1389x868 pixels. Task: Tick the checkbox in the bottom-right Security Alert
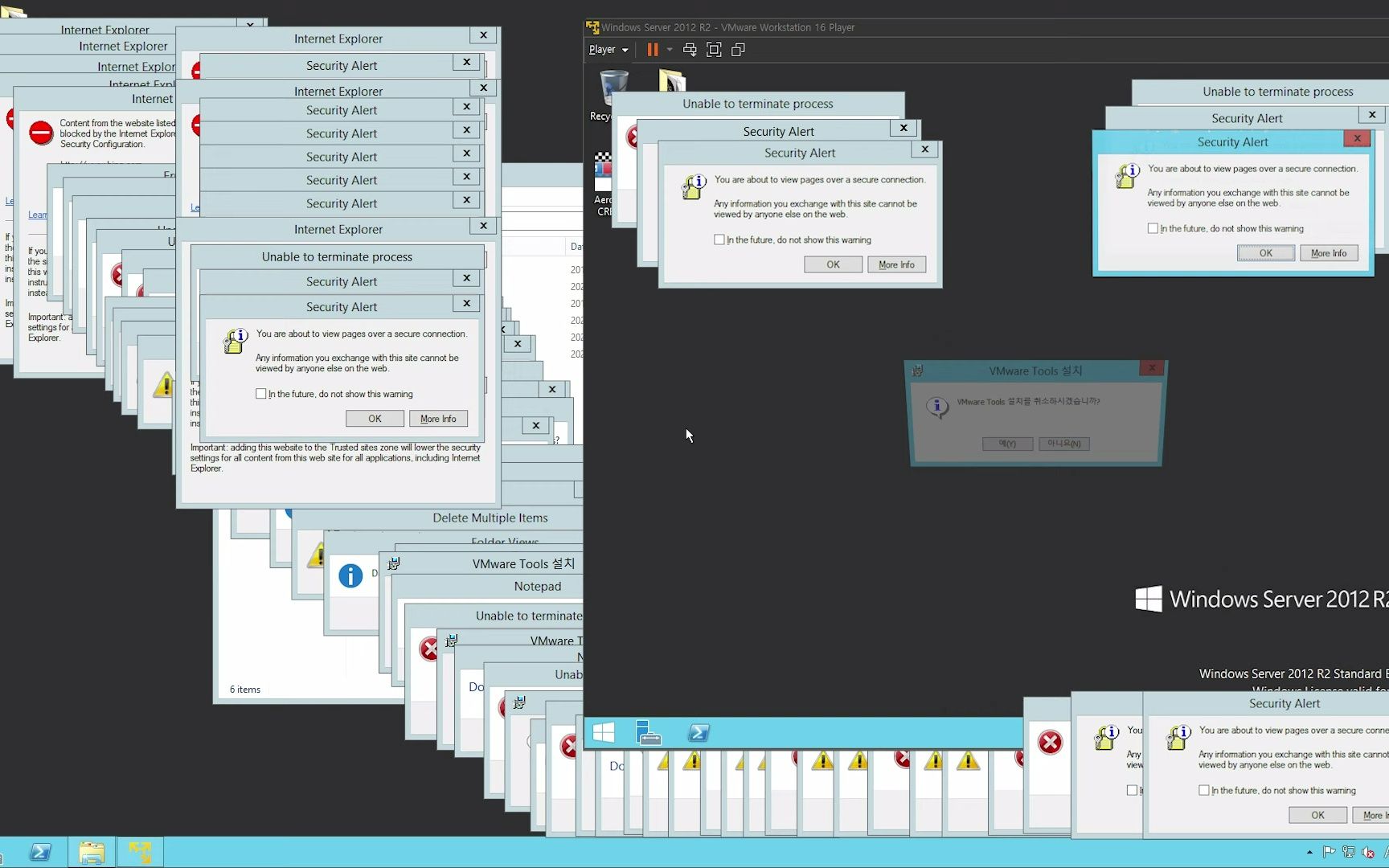coord(1204,790)
